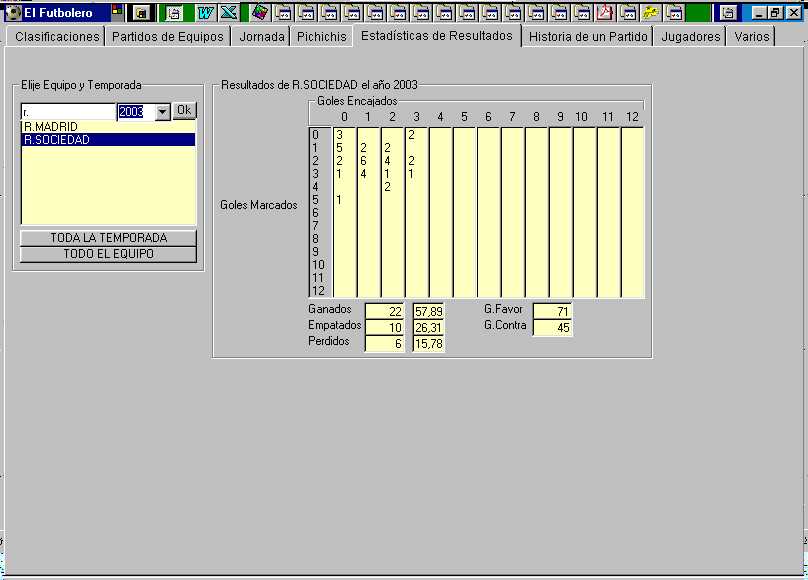The height and width of the screenshot is (580, 808).
Task: Click the Perdidos value 6 field
Action: pos(384,344)
